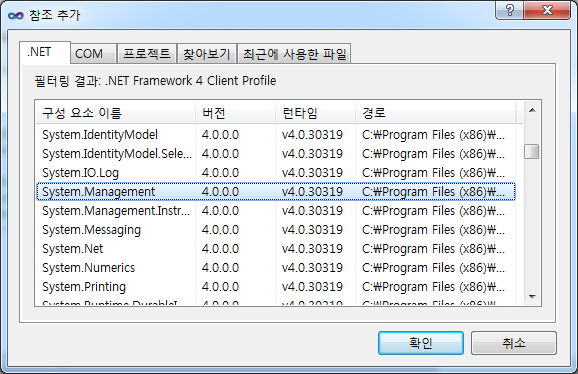Switch to the 찾아보기 tab
Viewport: 578px width, 374px height.
coord(207,54)
